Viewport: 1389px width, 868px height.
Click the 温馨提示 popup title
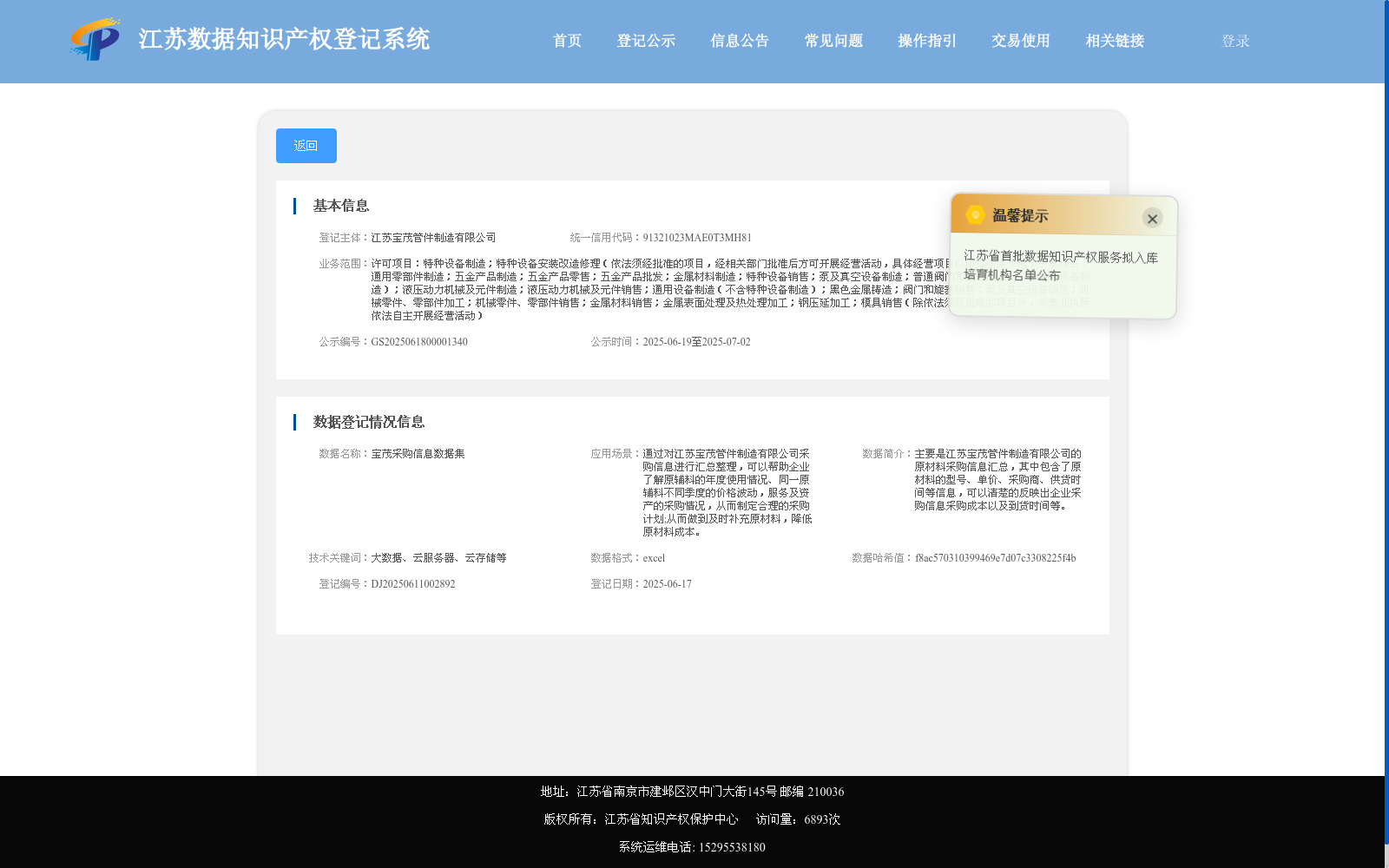1020,216
